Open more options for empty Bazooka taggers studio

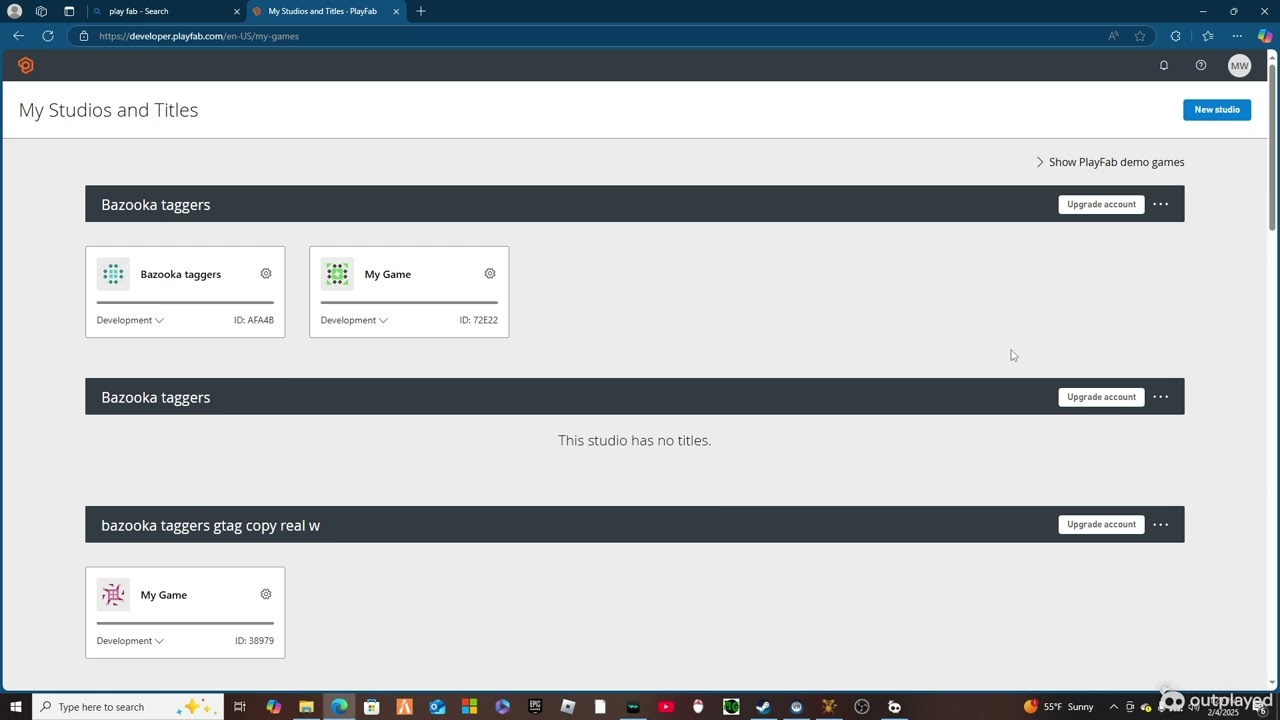(1161, 397)
